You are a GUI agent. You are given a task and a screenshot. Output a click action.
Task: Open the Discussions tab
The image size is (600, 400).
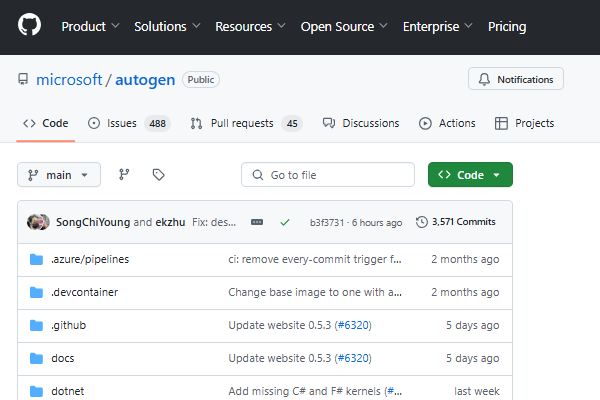pos(360,123)
